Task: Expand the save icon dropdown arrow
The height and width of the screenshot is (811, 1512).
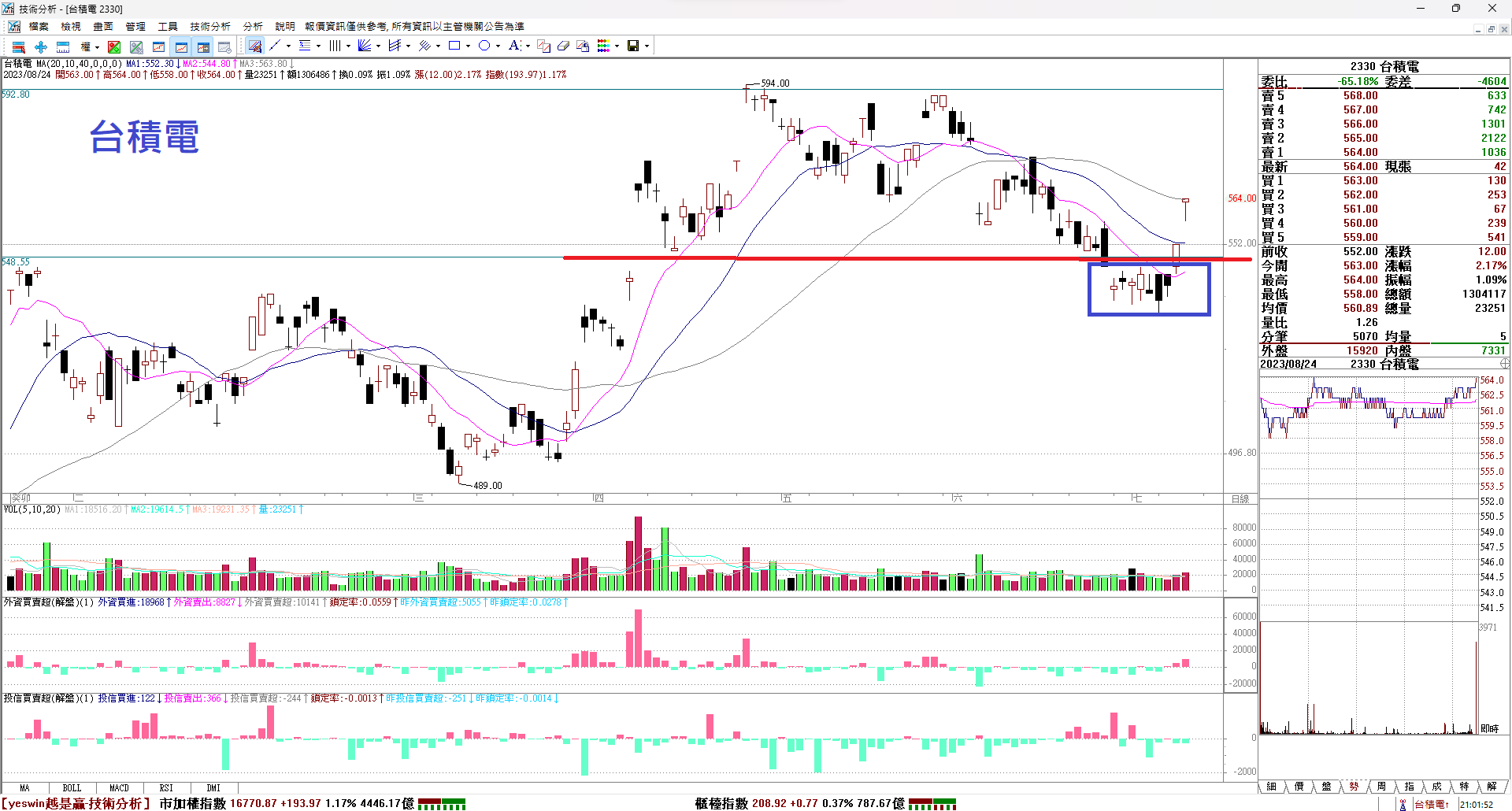Action: (x=647, y=46)
